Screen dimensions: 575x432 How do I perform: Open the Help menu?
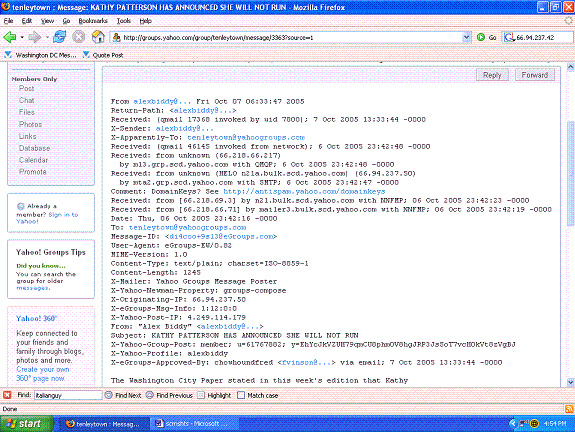point(146,21)
